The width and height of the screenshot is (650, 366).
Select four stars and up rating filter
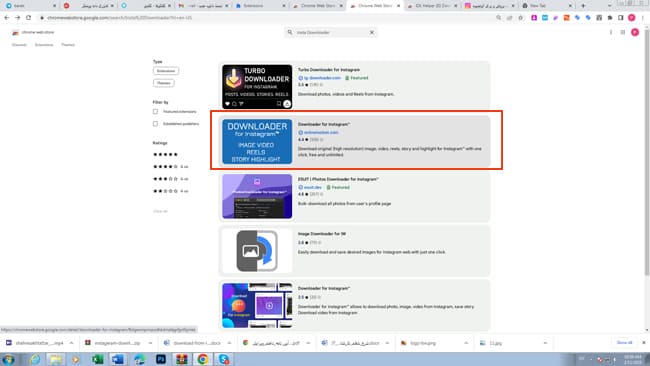170,167
